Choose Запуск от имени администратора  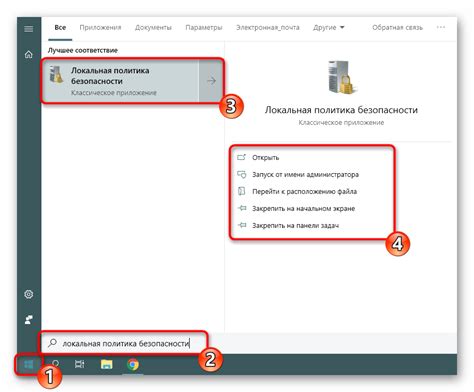click(x=305, y=175)
